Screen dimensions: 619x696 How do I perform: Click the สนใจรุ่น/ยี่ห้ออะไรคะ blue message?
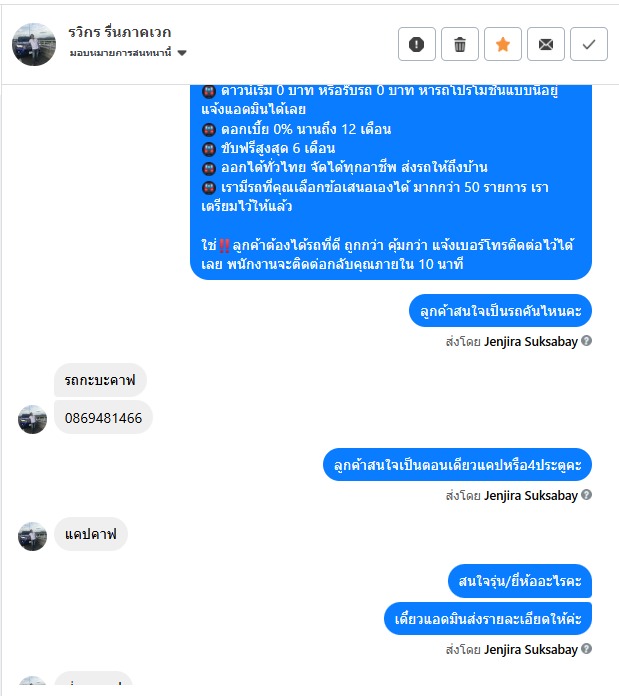tap(520, 581)
